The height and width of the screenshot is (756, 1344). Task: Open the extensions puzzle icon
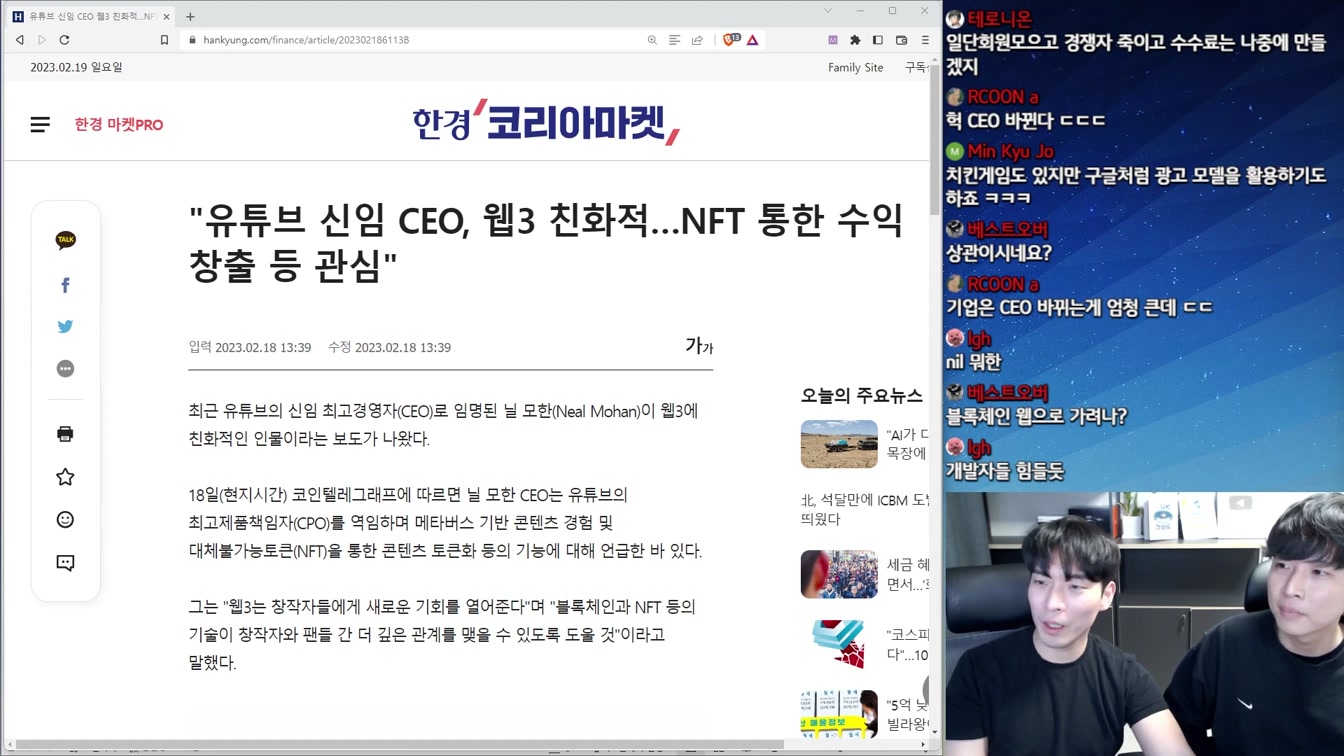855,40
